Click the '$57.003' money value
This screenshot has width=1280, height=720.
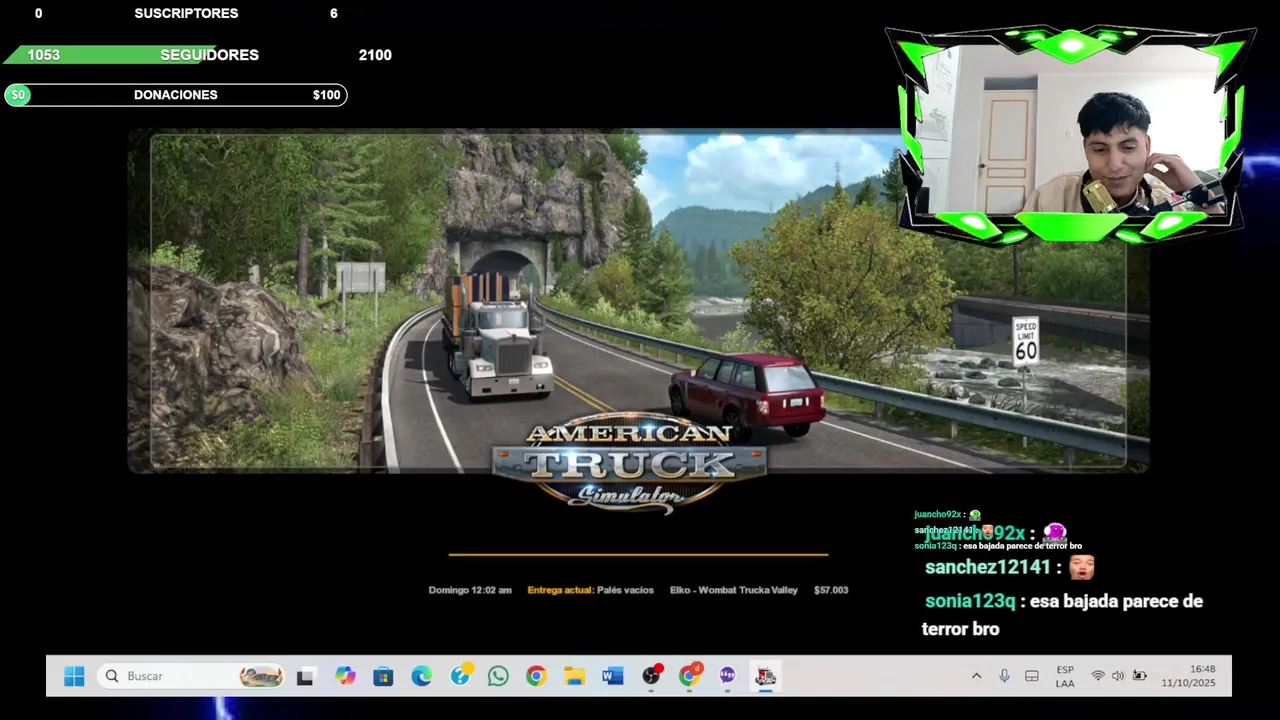831,590
